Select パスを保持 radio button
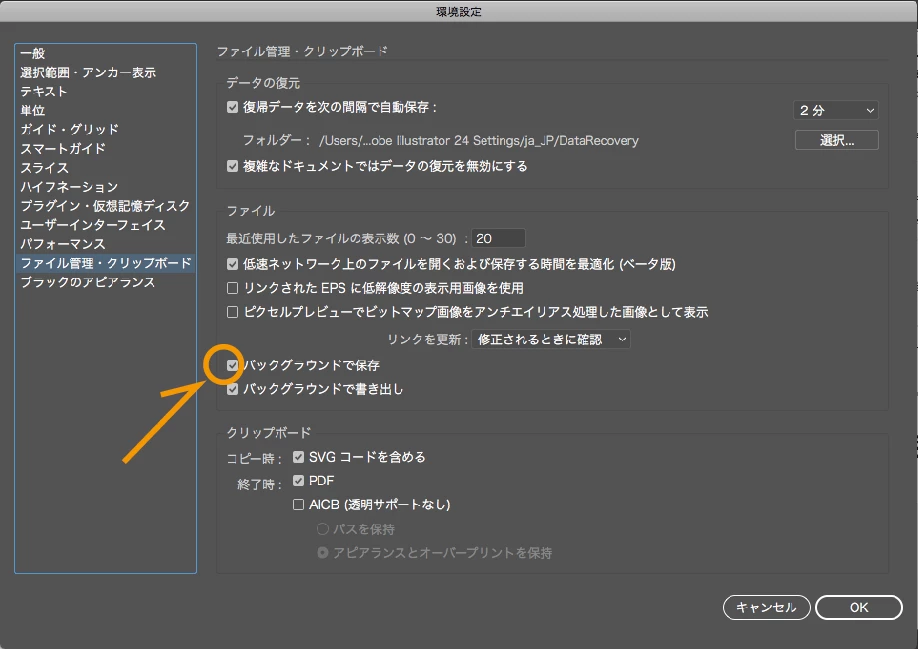Screen dimensions: 918x649 323,529
